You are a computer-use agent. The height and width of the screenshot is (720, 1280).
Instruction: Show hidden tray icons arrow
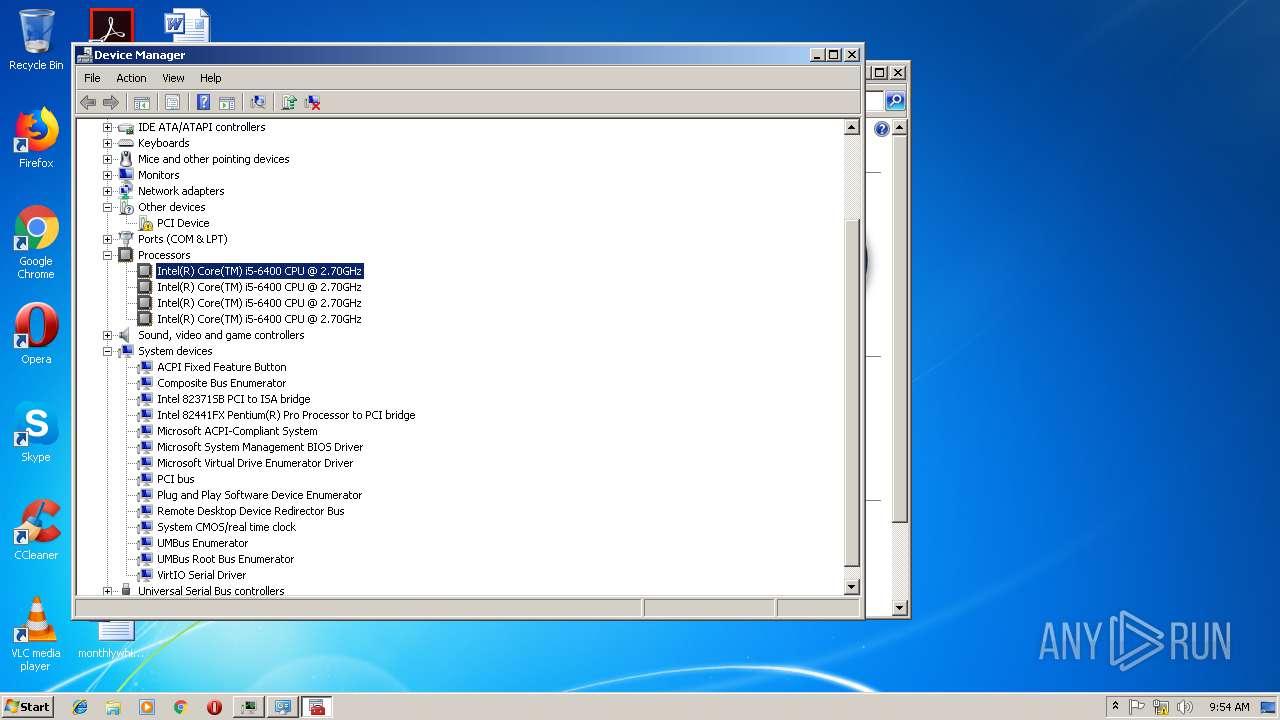point(1115,707)
